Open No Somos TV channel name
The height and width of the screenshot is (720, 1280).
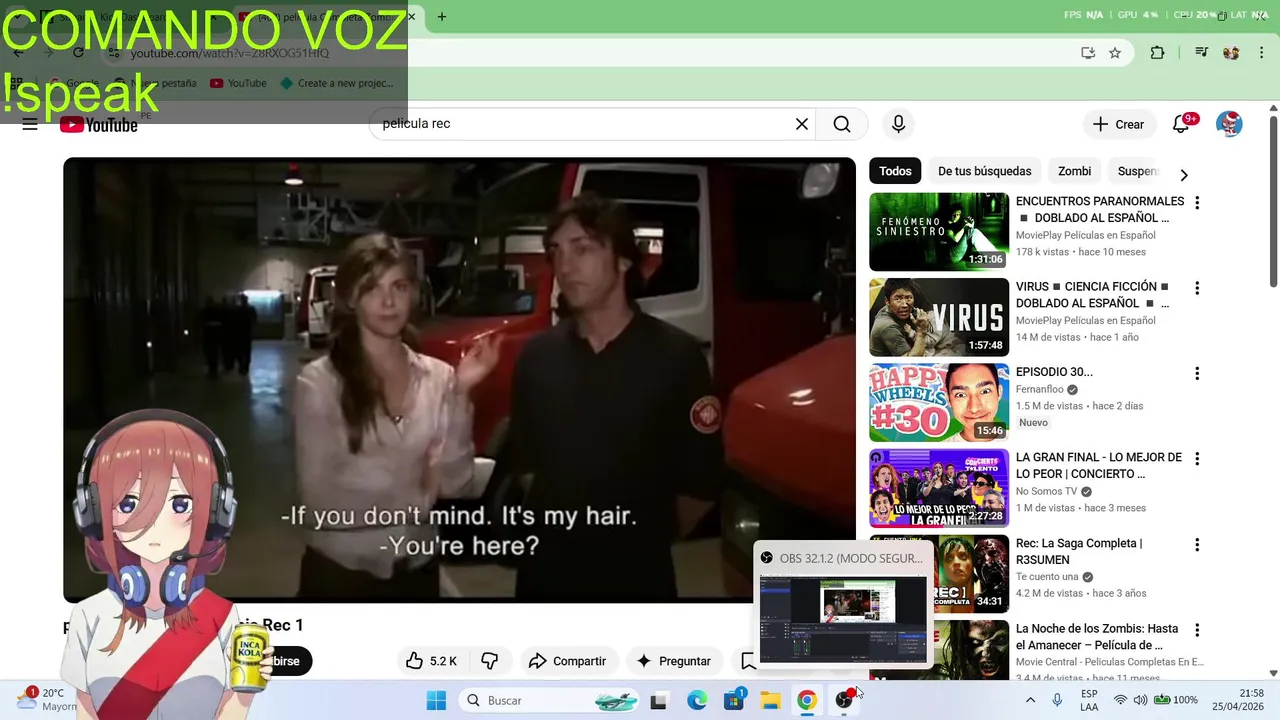click(1046, 491)
